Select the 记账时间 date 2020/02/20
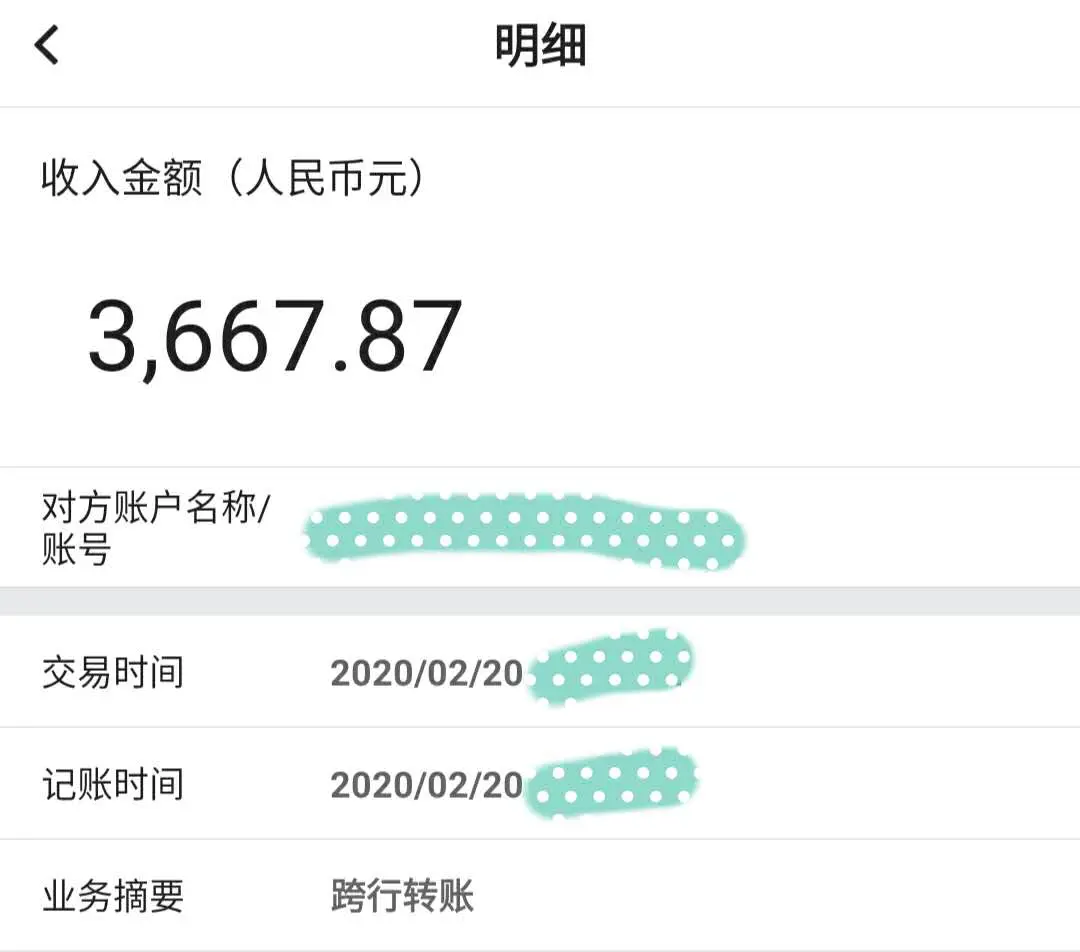1080x952 pixels. pos(426,785)
